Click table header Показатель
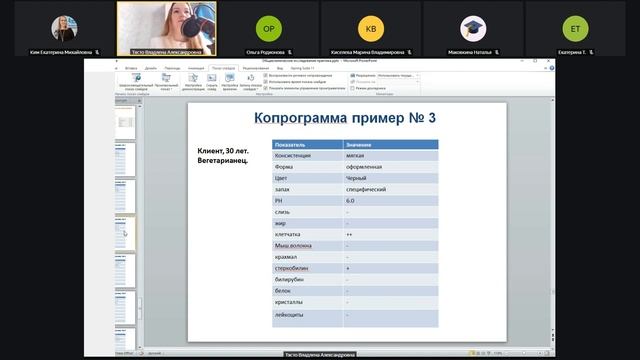 pos(307,144)
